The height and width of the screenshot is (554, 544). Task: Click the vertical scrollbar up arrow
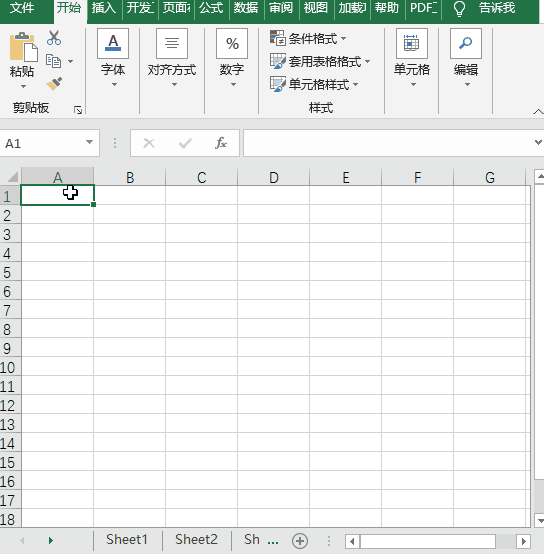tap(540, 176)
